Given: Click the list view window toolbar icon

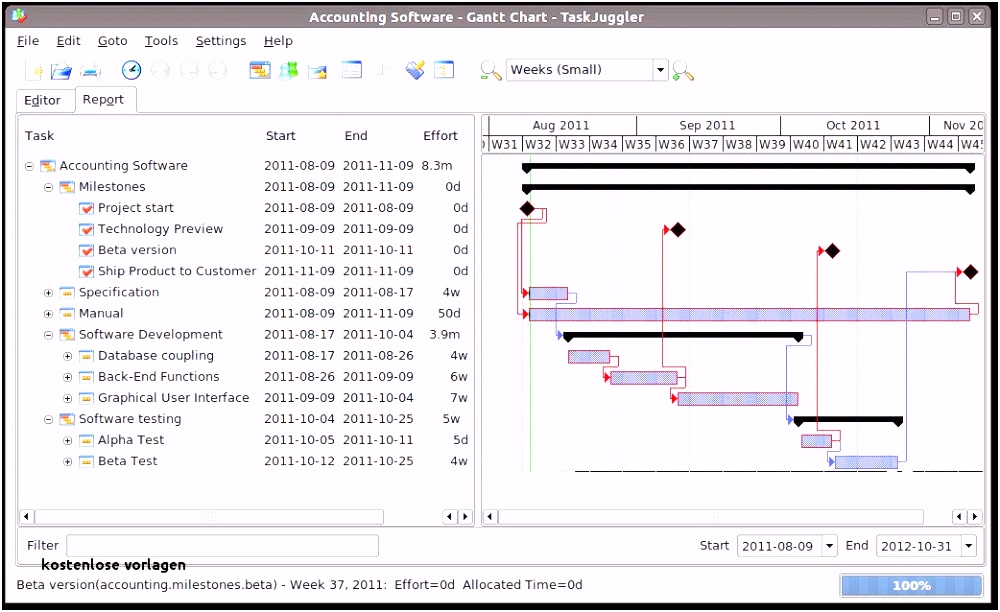Looking at the screenshot, I should [x=351, y=69].
